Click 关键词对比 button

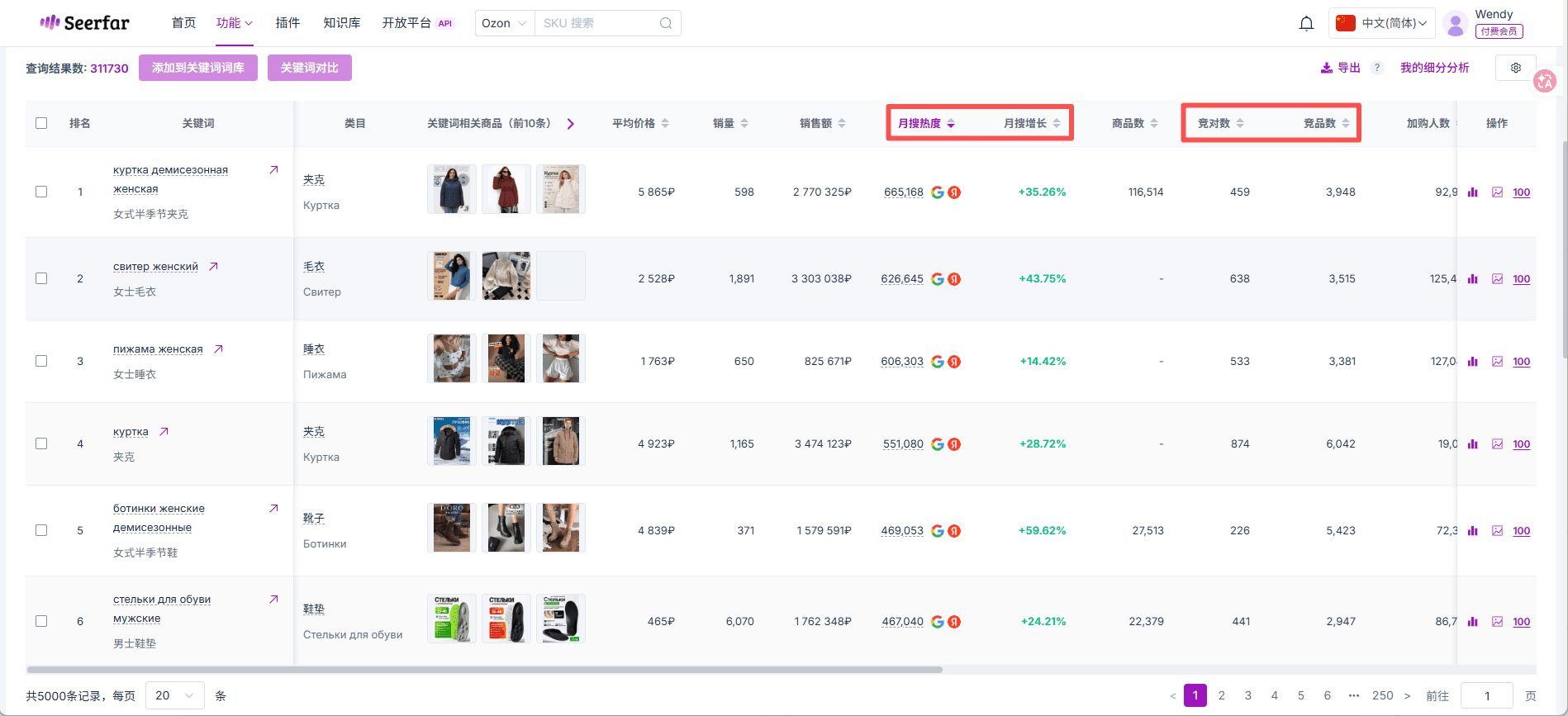pos(310,68)
